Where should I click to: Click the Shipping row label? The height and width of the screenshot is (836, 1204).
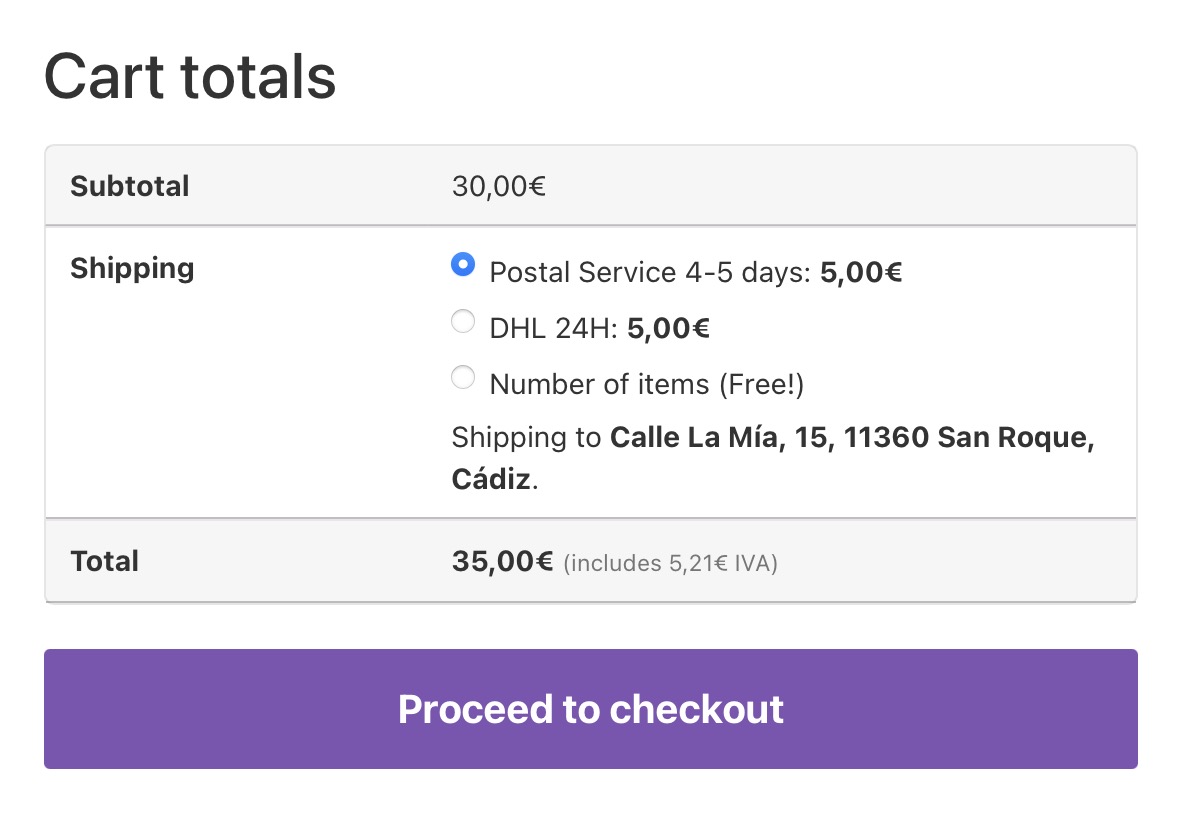(132, 269)
